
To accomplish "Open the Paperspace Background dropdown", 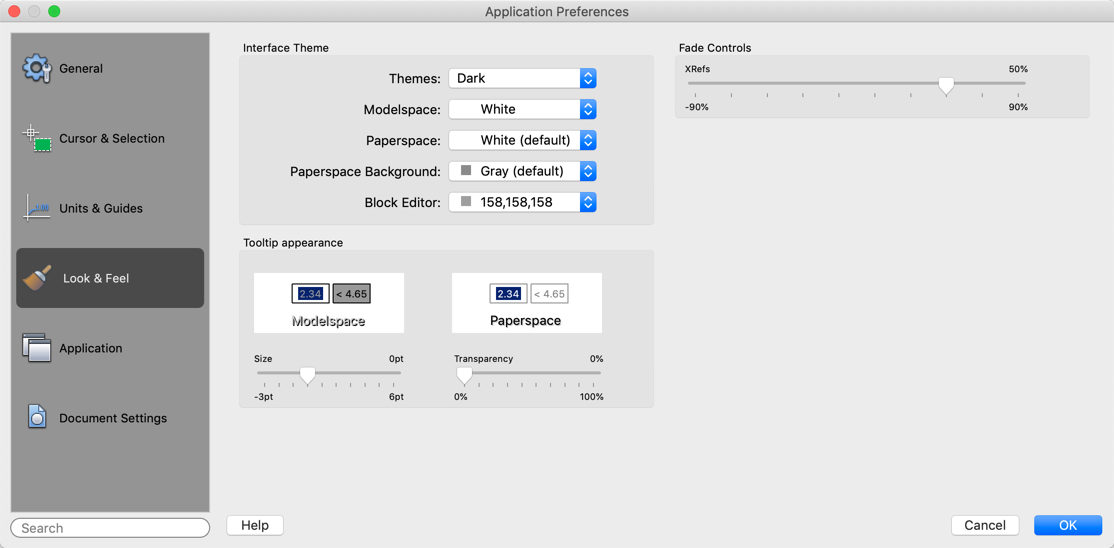I will tap(522, 171).
